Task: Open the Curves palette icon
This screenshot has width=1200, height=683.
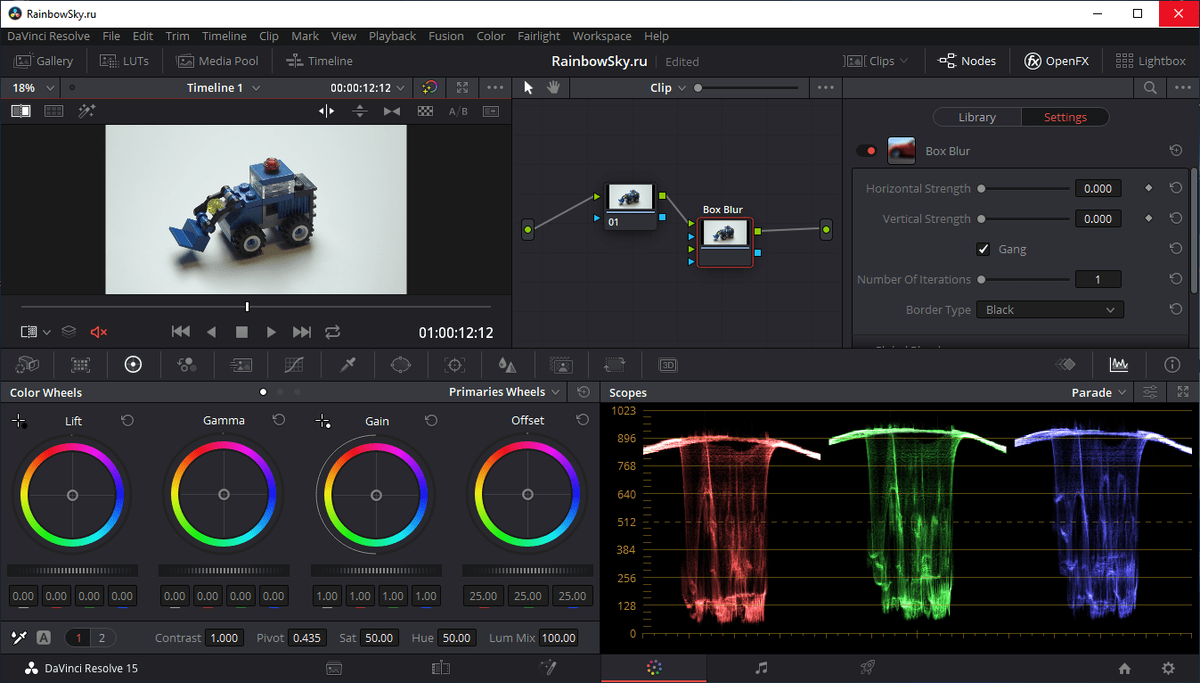Action: click(294, 365)
